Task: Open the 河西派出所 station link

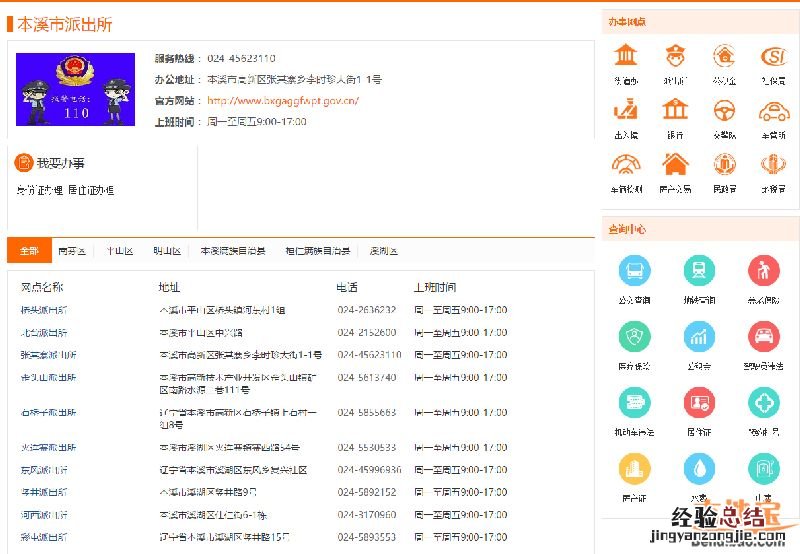Action: [x=44, y=515]
